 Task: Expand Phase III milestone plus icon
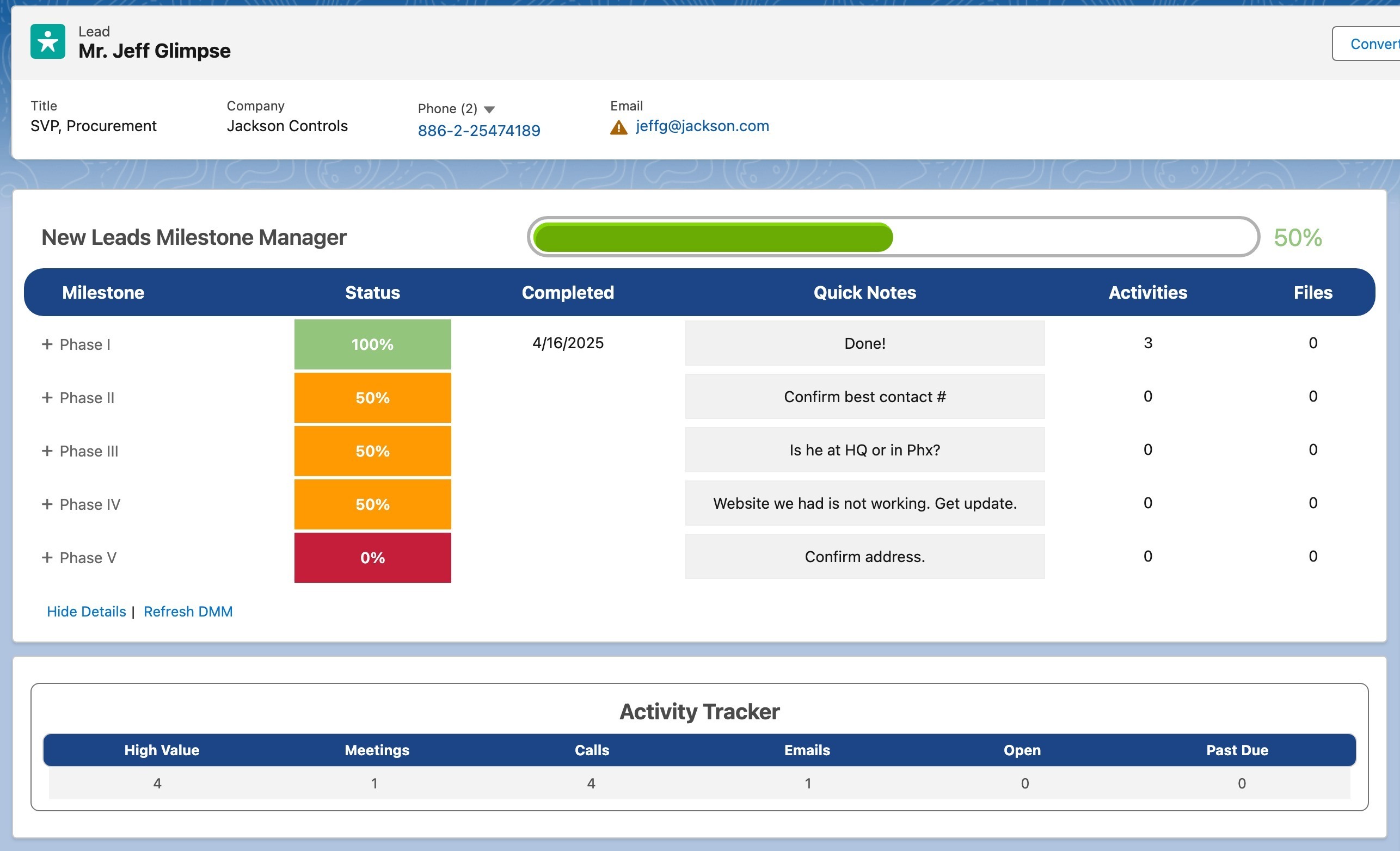[47, 451]
